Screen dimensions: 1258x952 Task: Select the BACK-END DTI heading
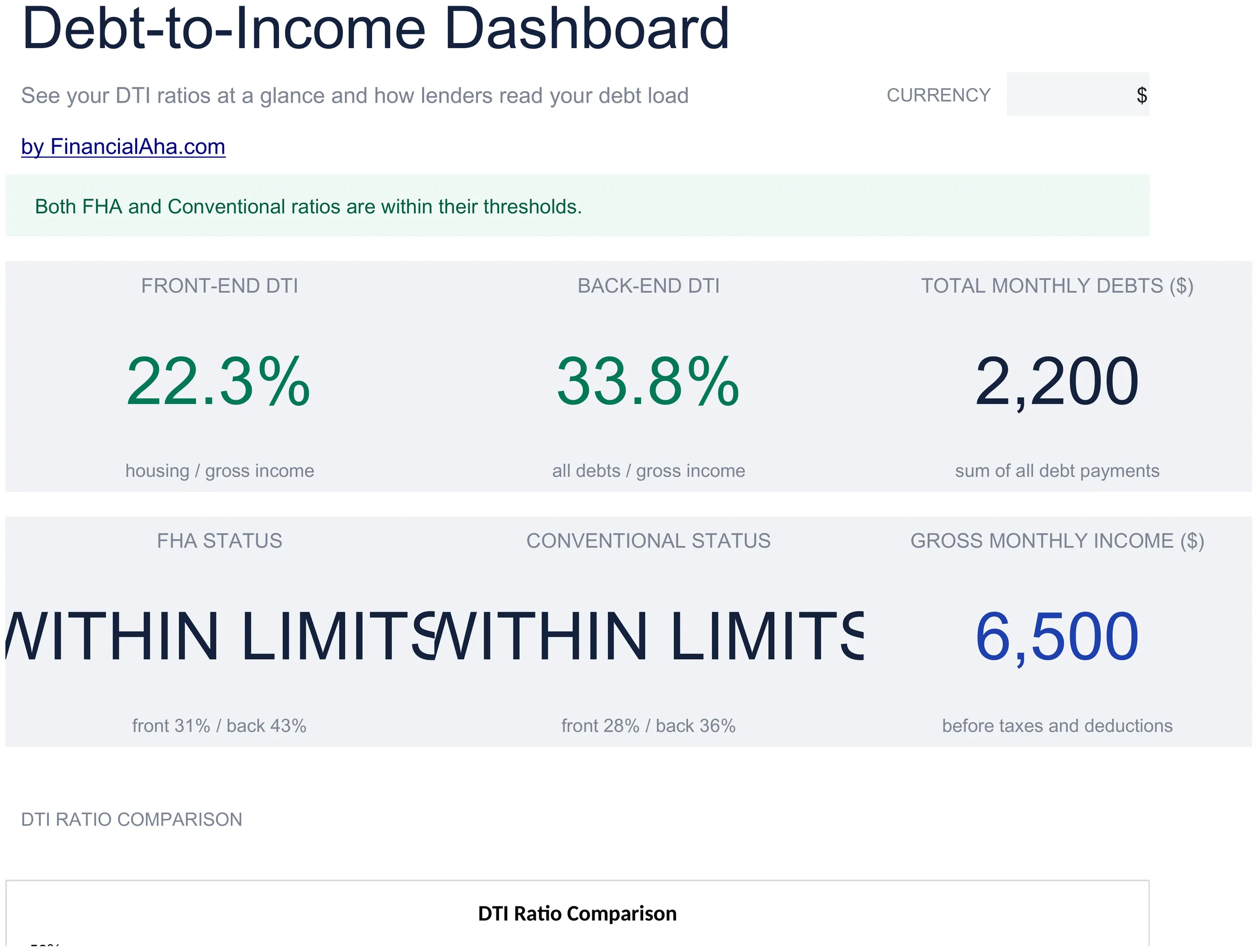tap(648, 286)
